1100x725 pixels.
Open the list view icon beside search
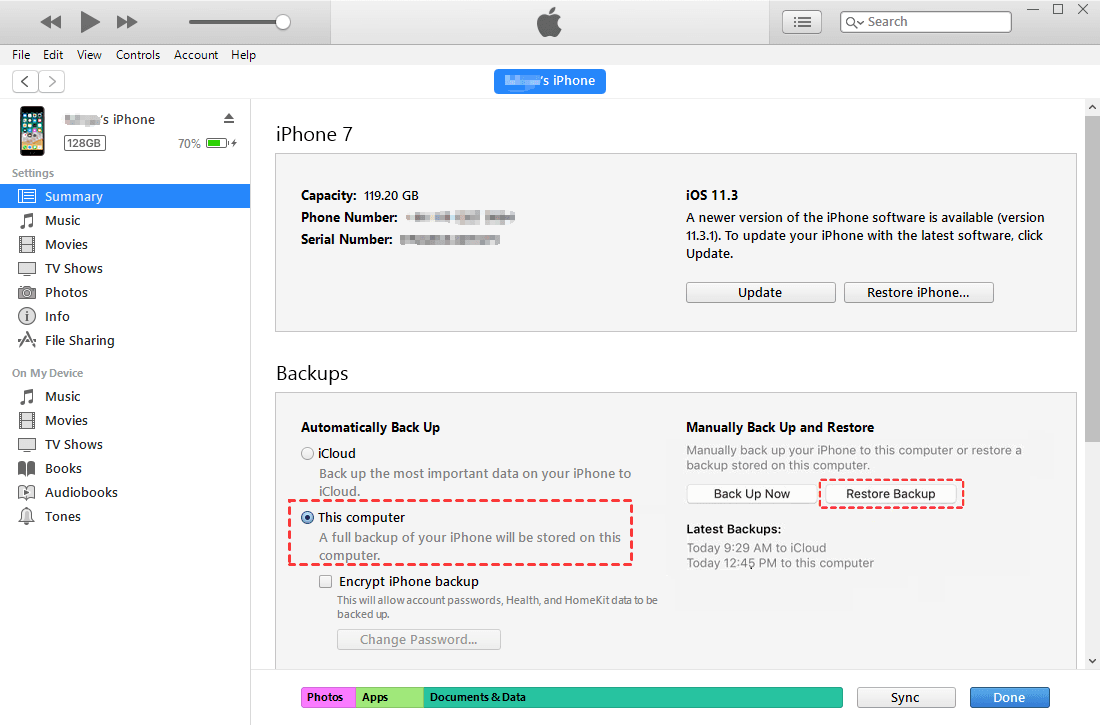(x=801, y=22)
